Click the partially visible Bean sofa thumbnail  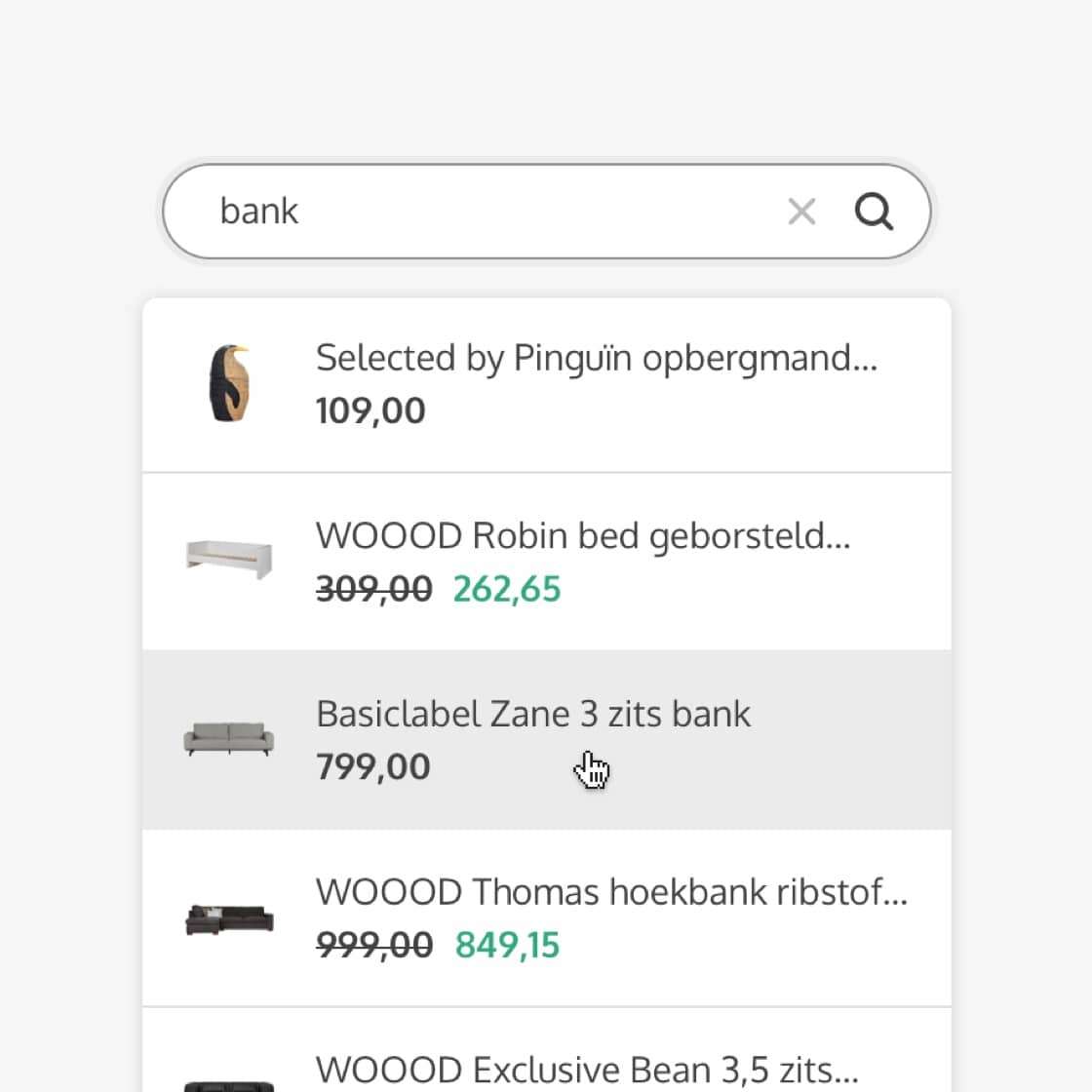(229, 1084)
